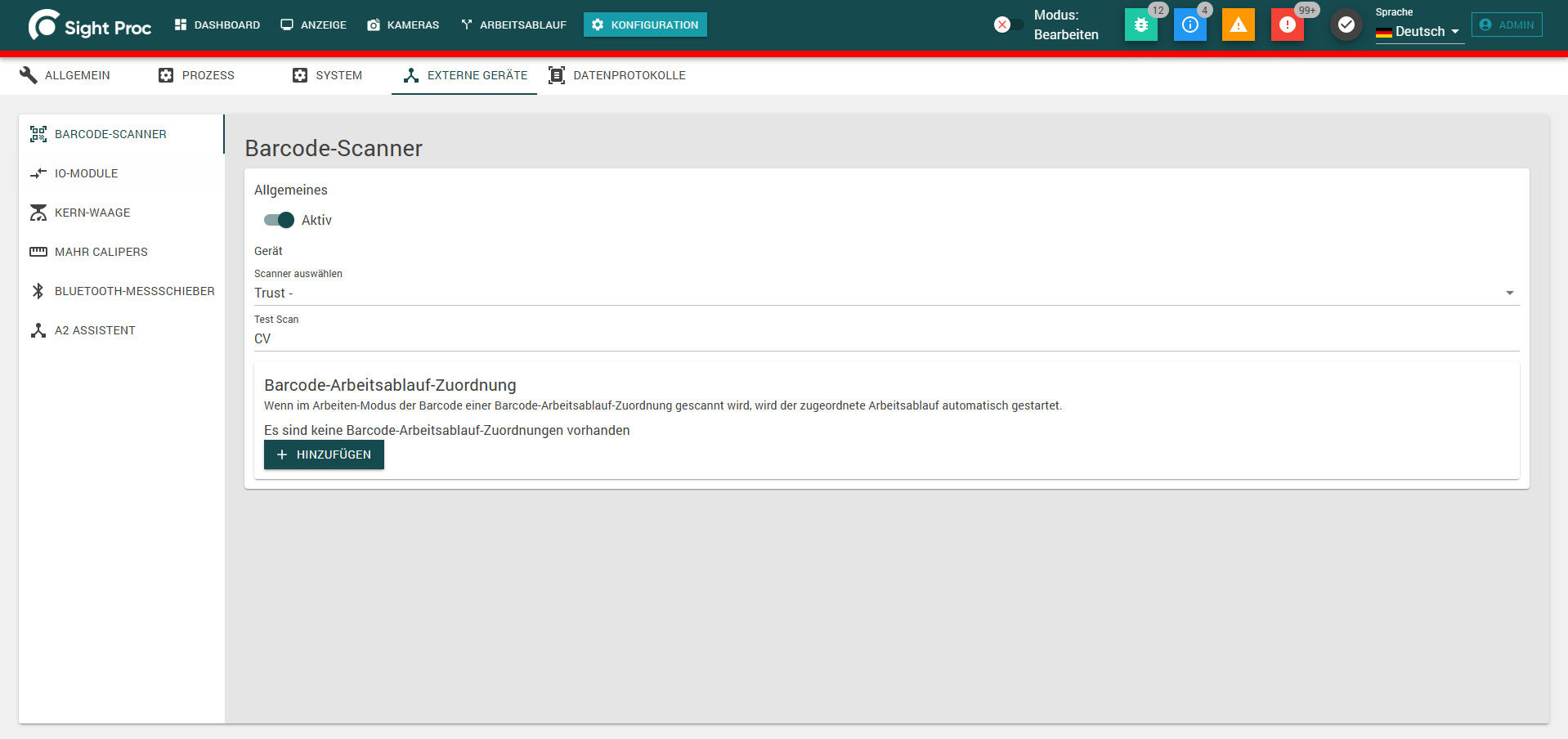Screen dimensions: 1568x739
Task: Click the IO-Module arrows icon
Action: [38, 173]
